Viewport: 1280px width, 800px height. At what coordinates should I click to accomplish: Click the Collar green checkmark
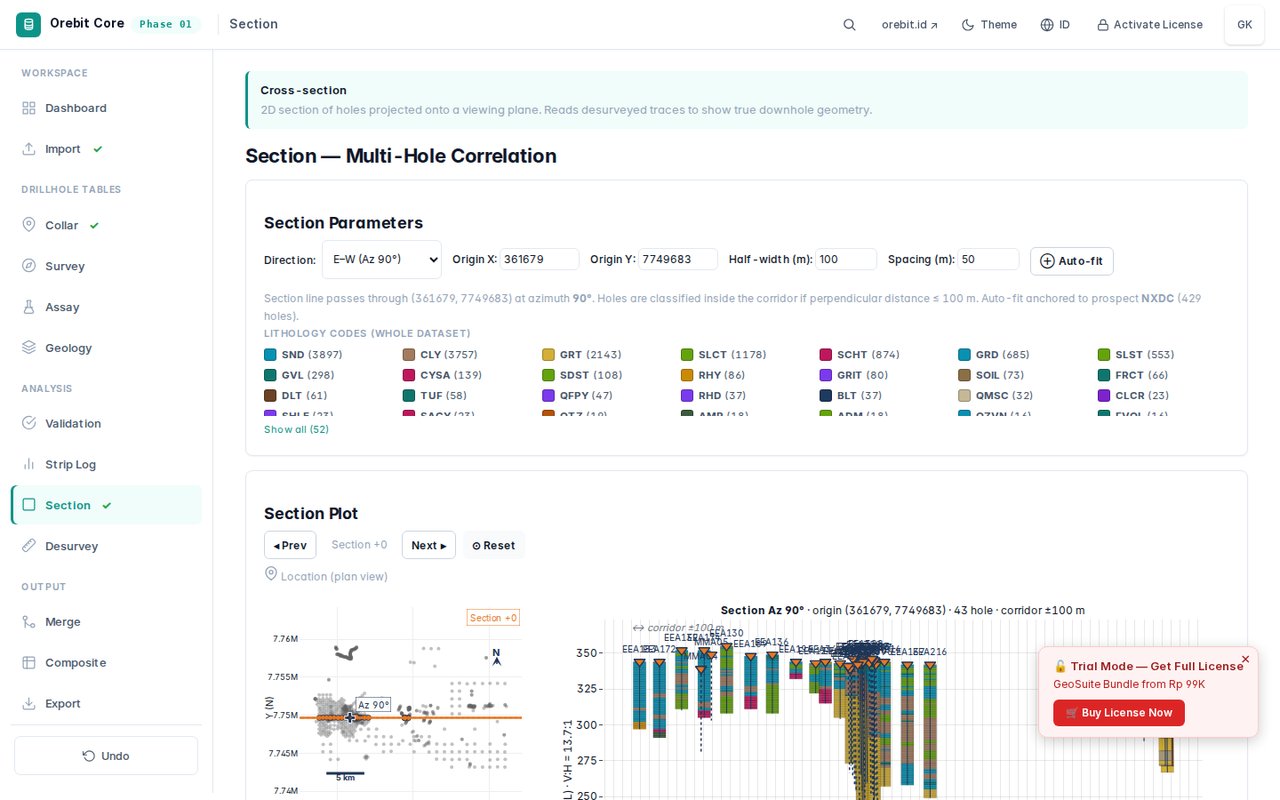94,226
